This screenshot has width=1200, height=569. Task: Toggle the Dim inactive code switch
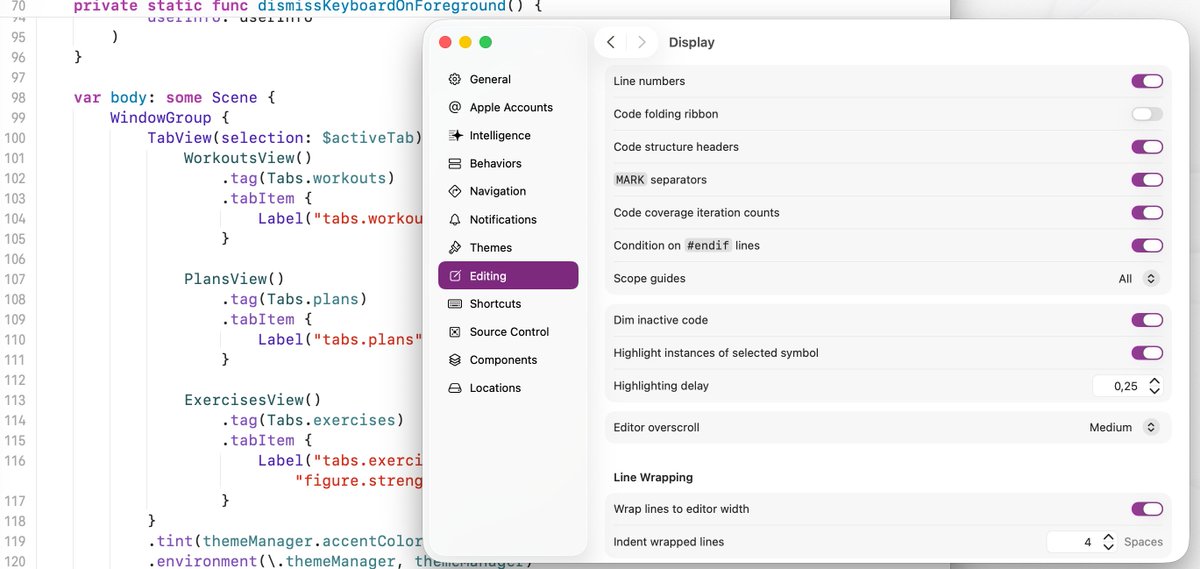point(1147,320)
